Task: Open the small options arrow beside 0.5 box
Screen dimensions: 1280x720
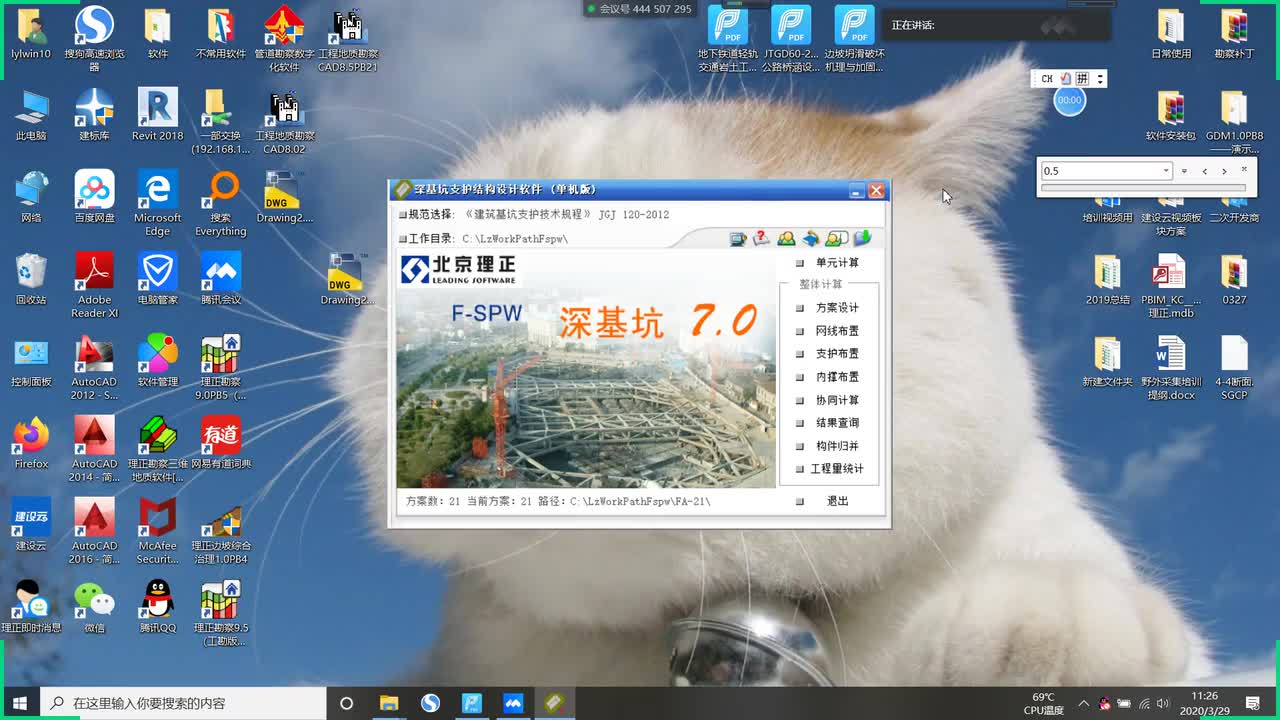Action: (x=1185, y=171)
